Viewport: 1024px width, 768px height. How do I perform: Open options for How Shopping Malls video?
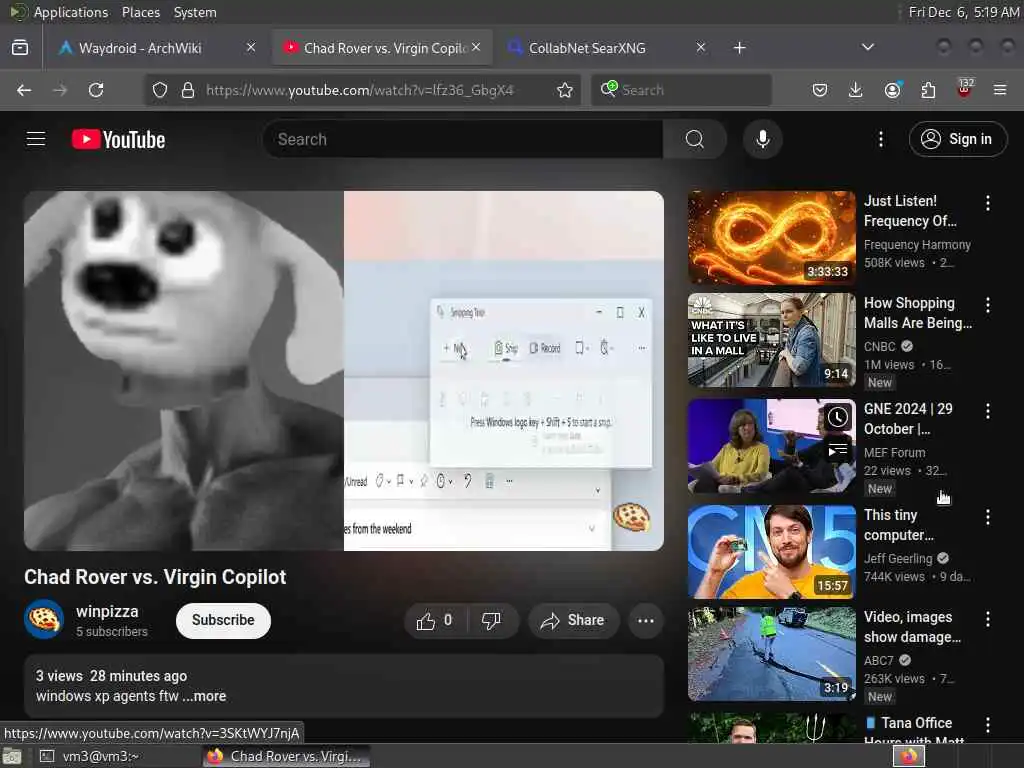click(x=987, y=305)
